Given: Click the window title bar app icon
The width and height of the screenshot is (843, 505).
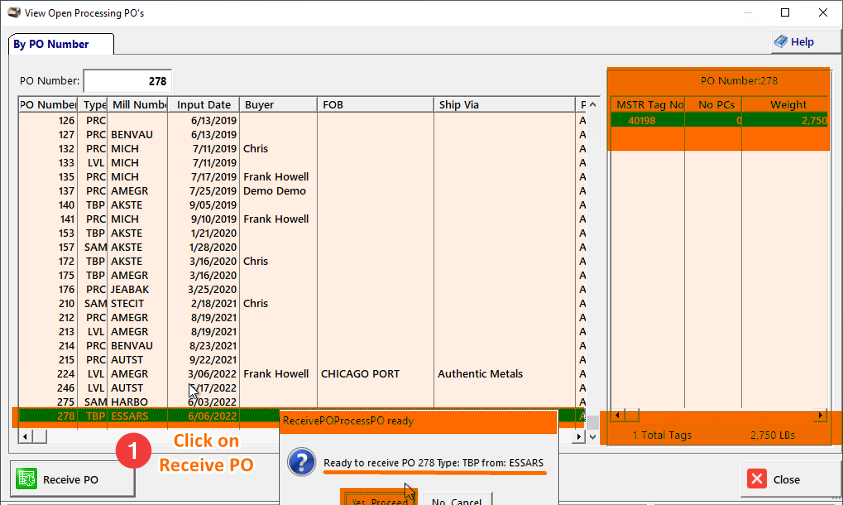Looking at the screenshot, I should click(14, 12).
